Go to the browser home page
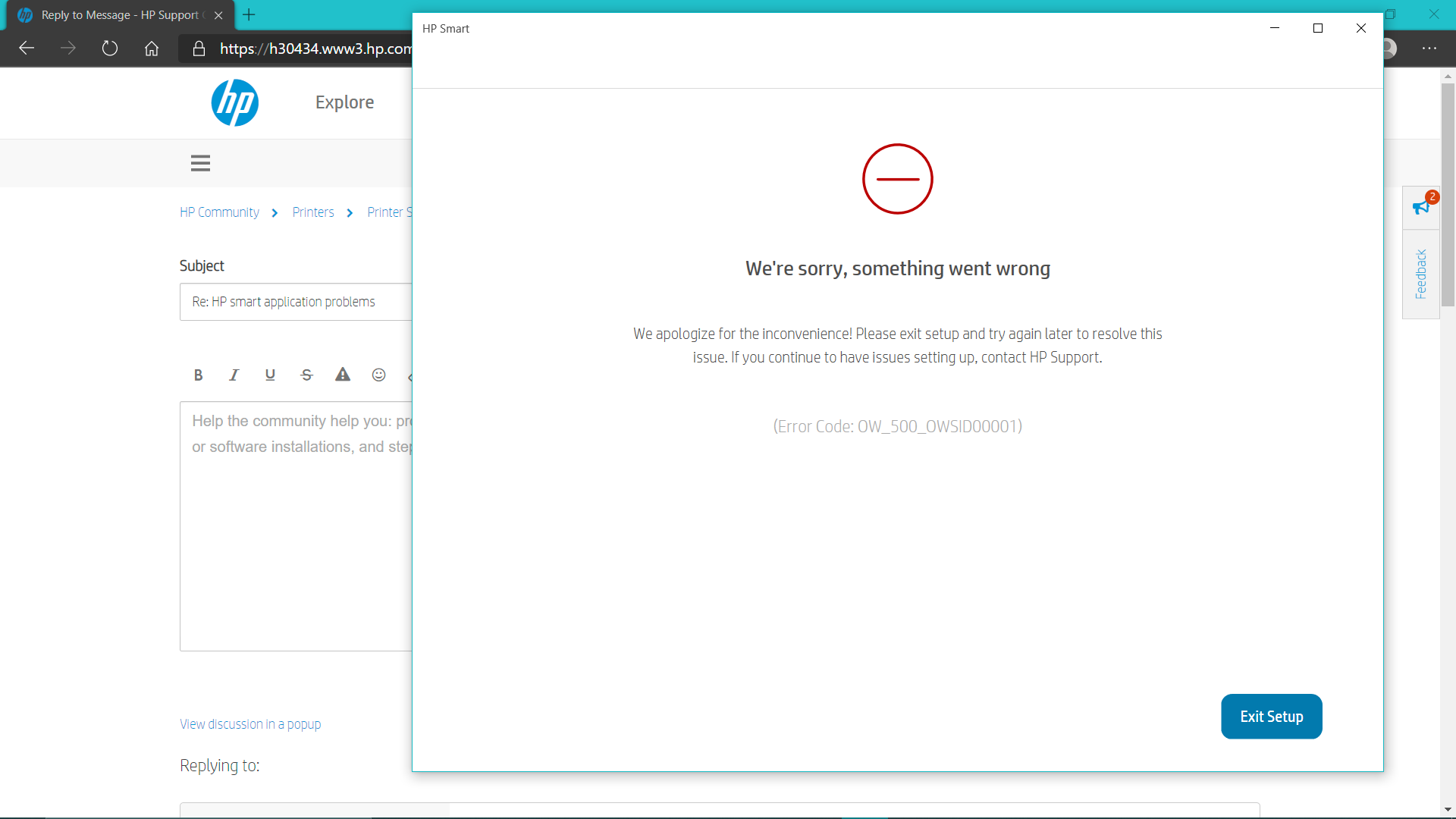This screenshot has width=1456, height=819. click(x=152, y=49)
